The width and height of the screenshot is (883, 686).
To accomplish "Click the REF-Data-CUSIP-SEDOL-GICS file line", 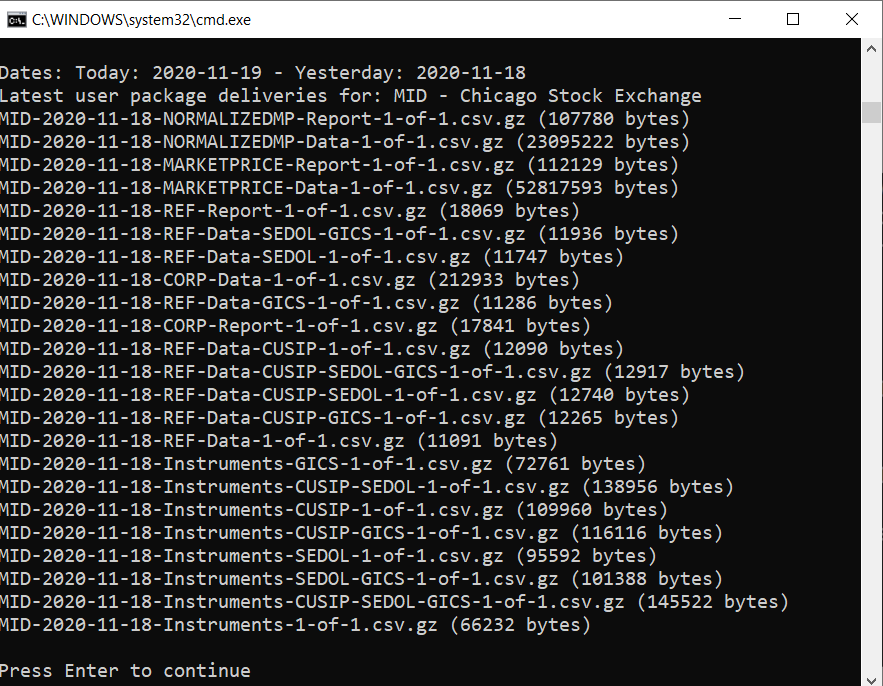I will click(372, 372).
